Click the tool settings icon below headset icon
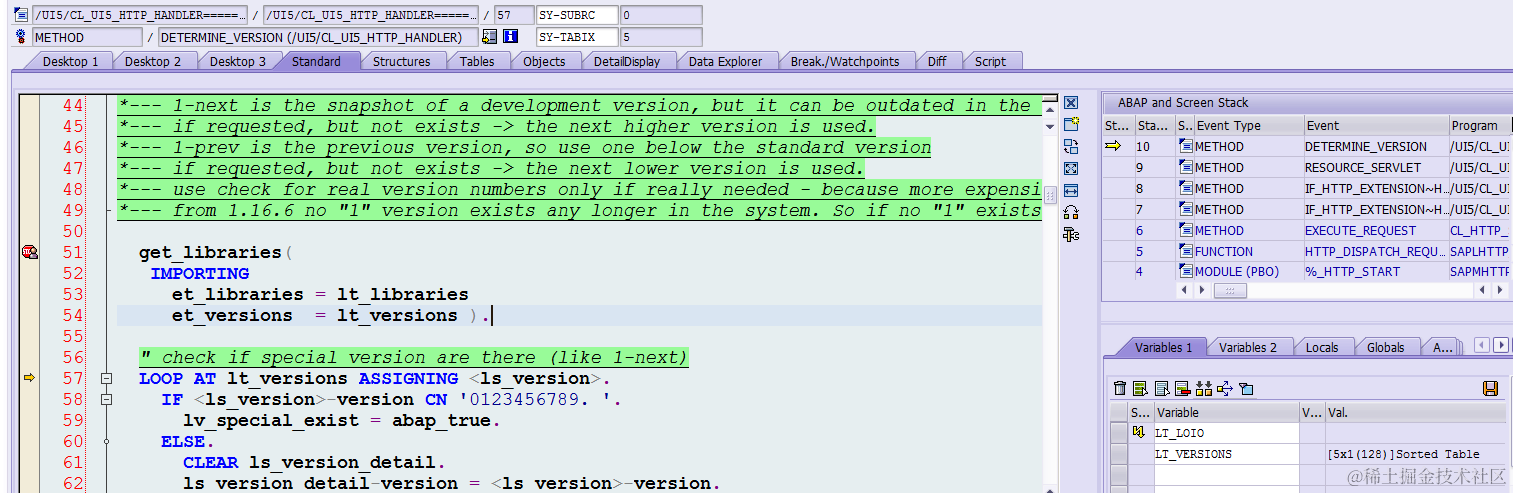Viewport: 1513px width, 493px height. pyautogui.click(x=1071, y=234)
